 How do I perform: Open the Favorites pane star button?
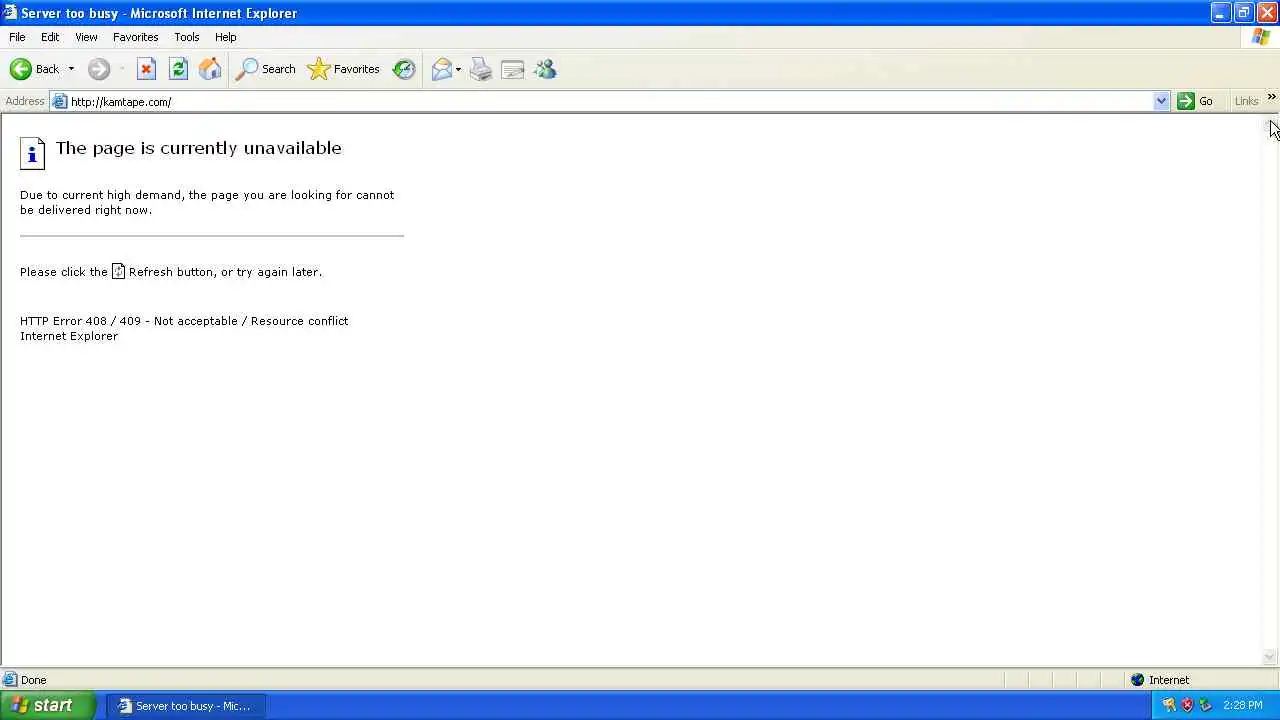tap(344, 69)
